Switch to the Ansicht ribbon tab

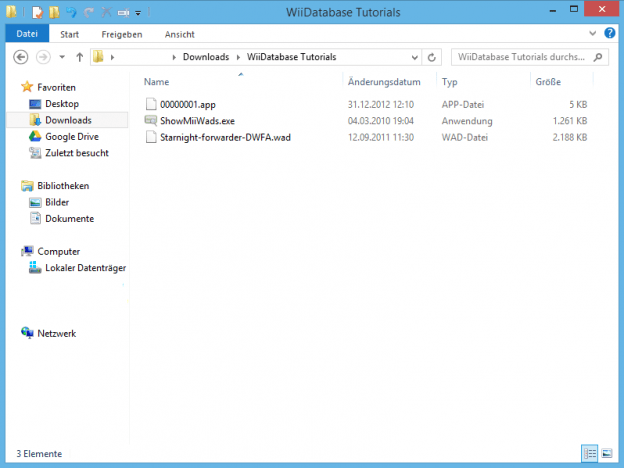click(179, 35)
